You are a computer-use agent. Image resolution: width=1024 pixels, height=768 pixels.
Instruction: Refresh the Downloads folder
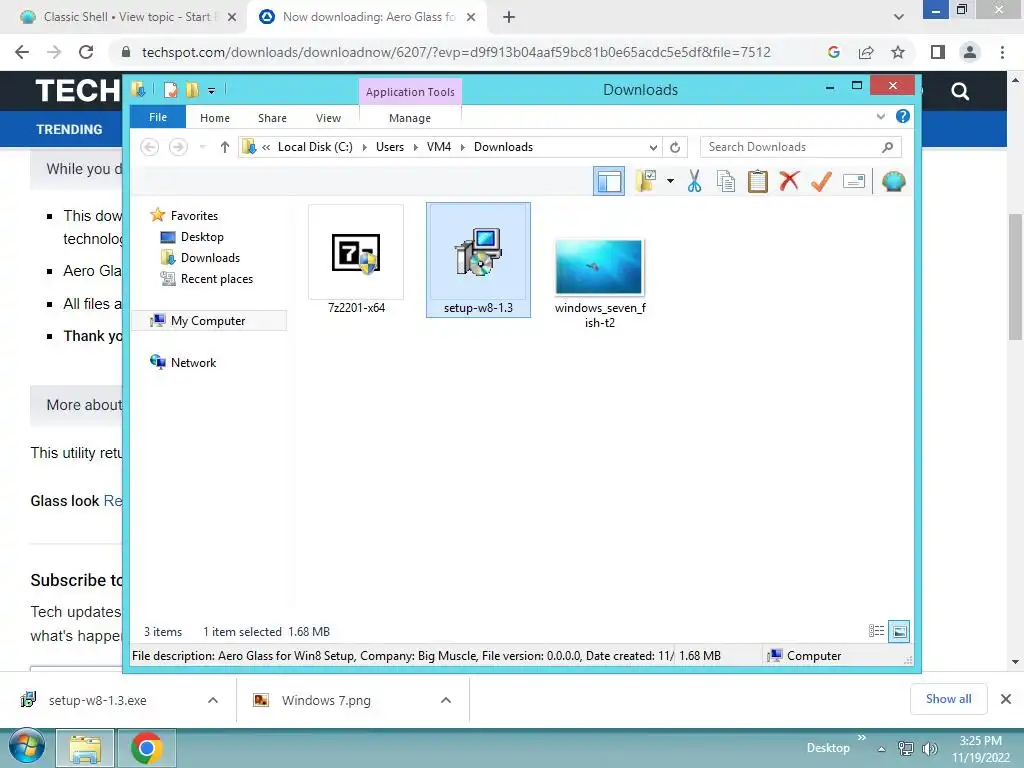tap(675, 148)
